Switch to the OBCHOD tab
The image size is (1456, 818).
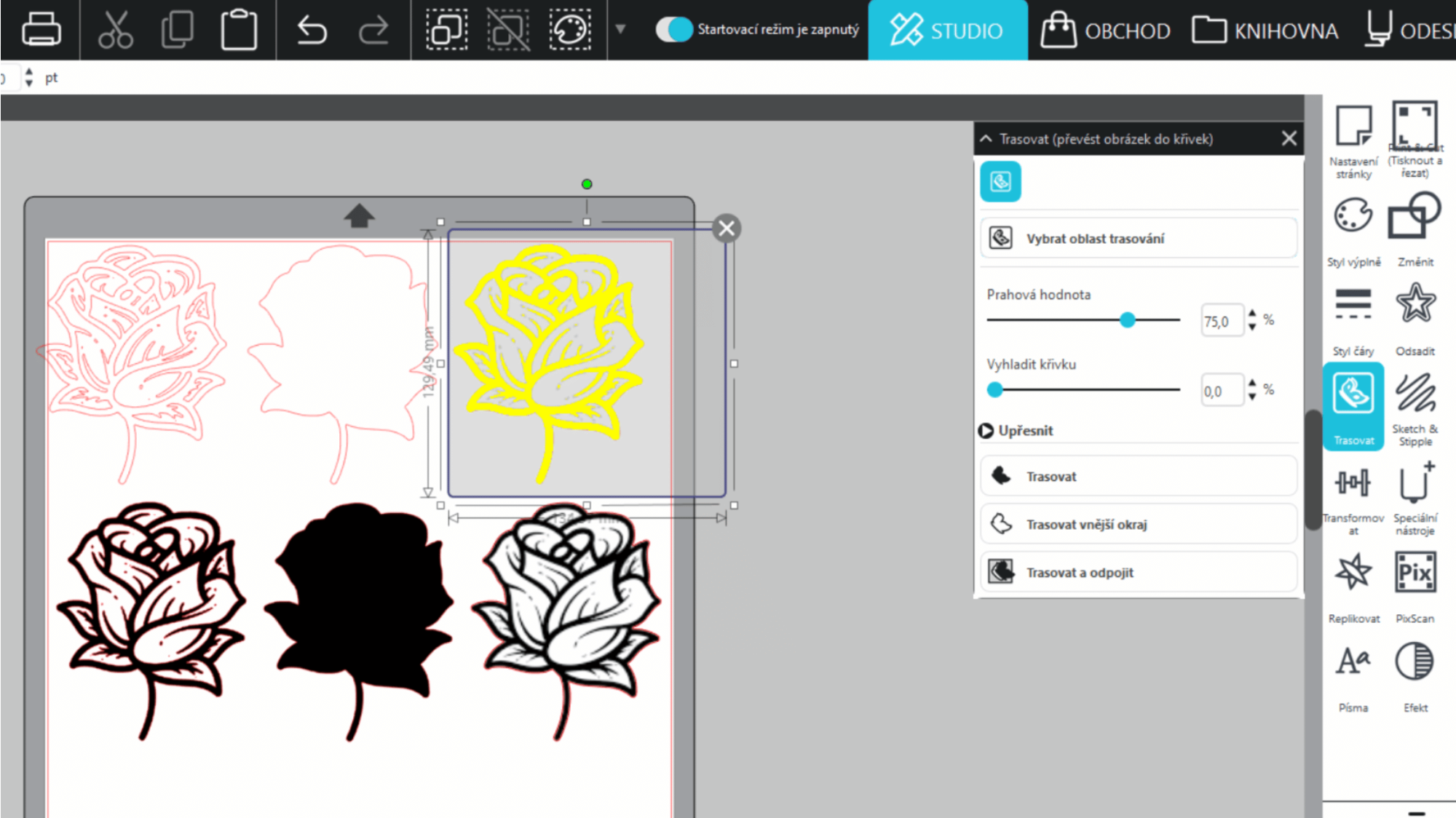point(1106,31)
